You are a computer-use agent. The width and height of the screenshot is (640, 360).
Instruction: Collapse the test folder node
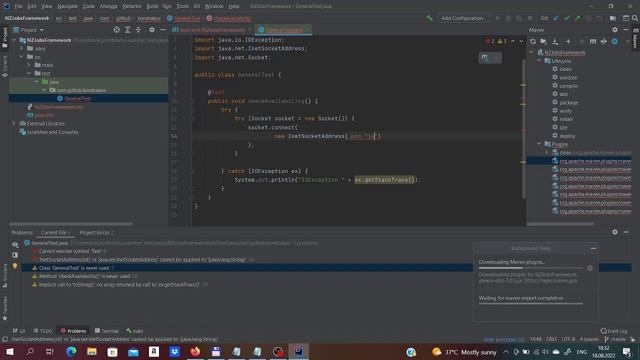click(x=29, y=73)
